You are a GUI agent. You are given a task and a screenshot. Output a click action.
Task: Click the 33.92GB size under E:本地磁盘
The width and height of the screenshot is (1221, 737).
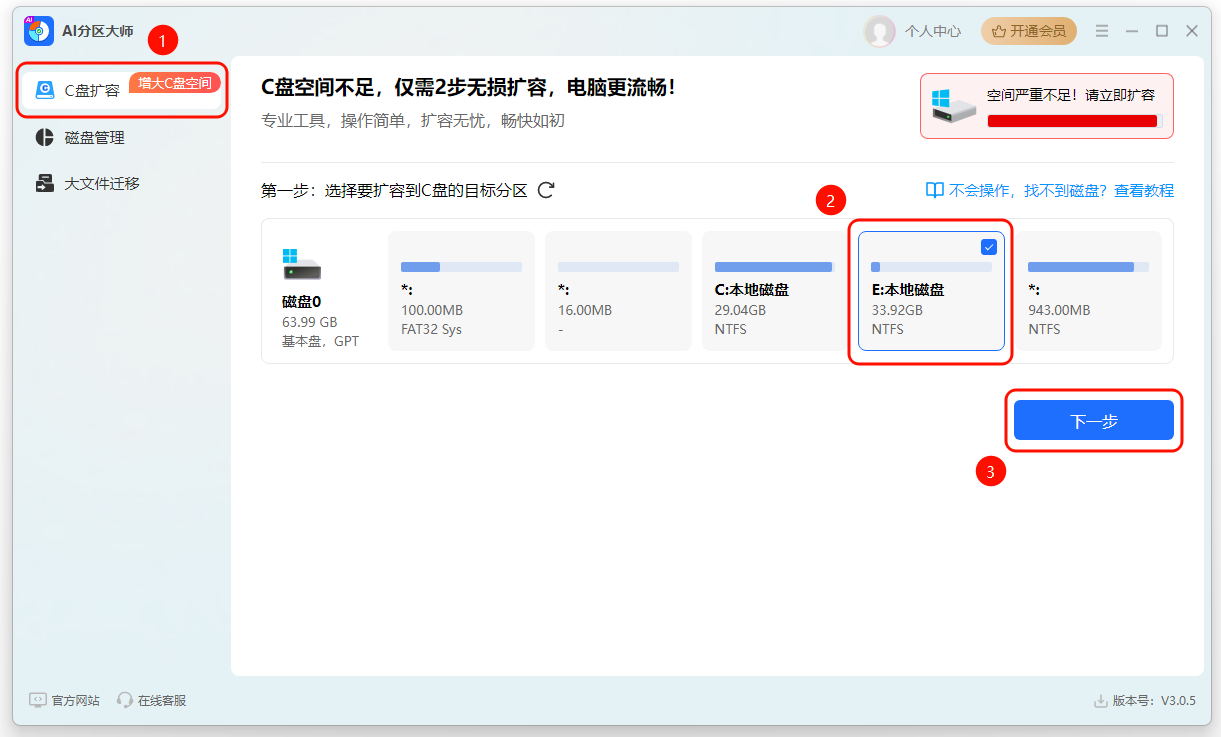(x=897, y=310)
